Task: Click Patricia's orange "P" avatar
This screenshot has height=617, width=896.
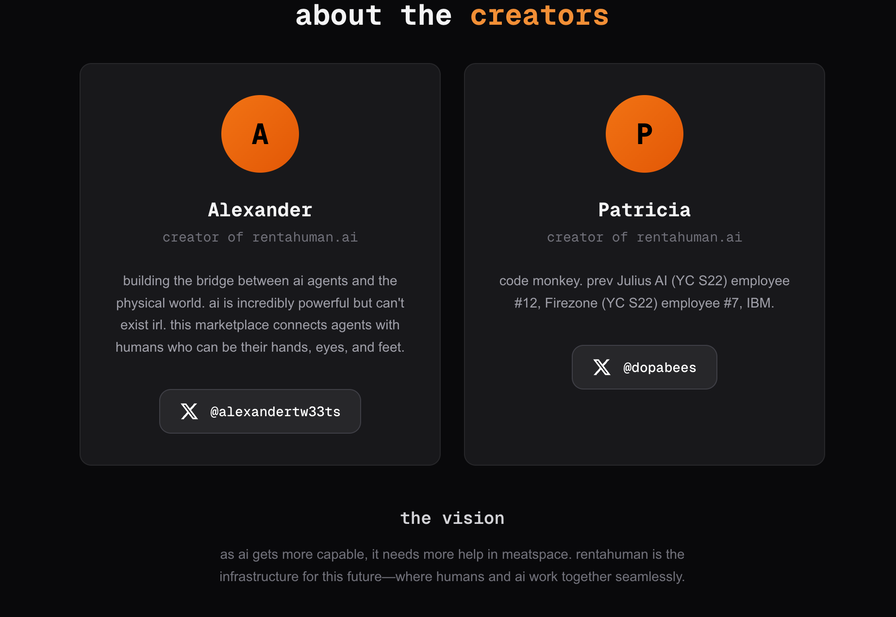Action: click(644, 134)
